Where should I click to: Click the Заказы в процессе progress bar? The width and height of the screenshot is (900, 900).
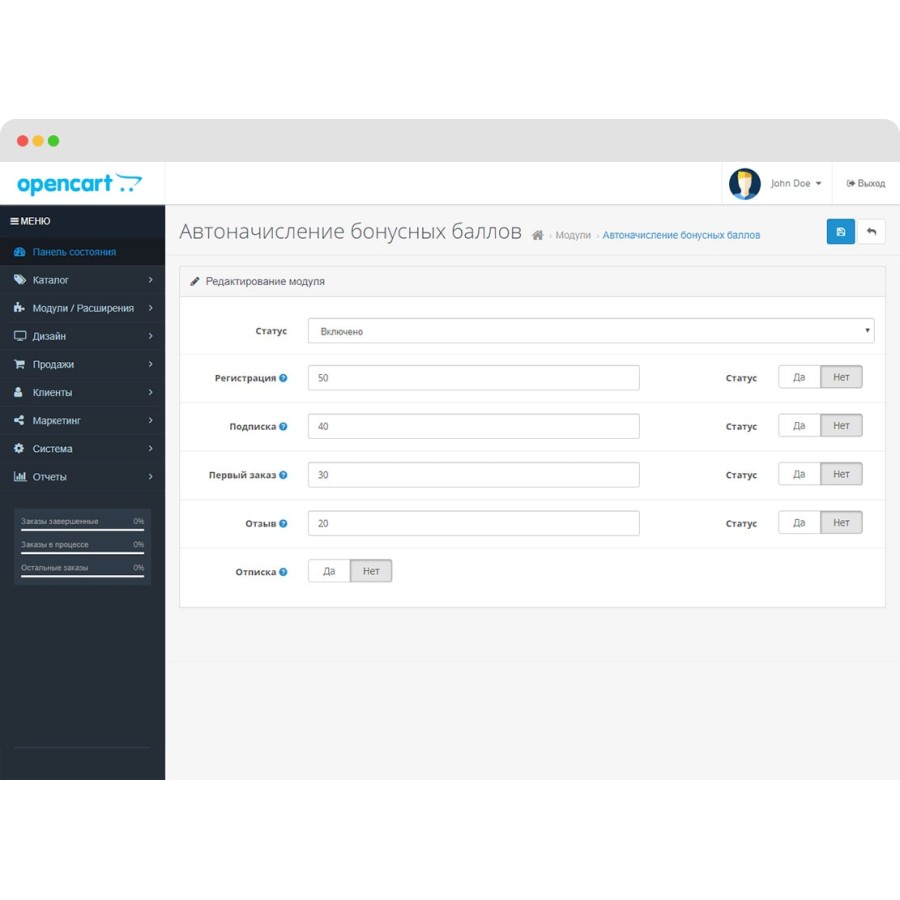[x=82, y=553]
